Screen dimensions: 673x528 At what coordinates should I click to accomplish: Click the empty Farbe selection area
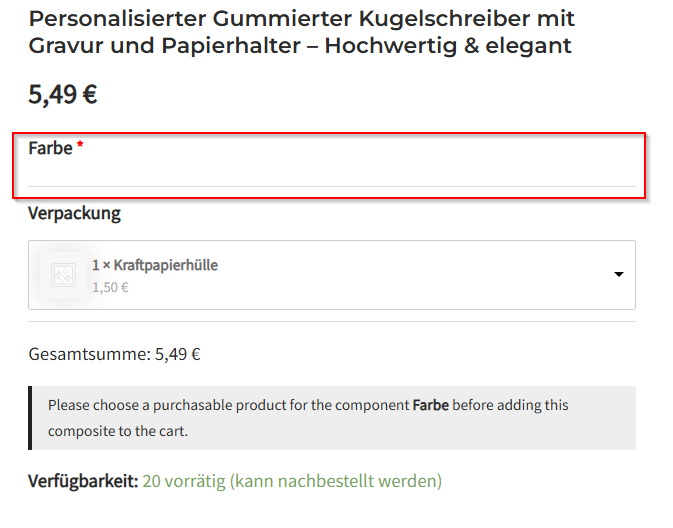(332, 173)
